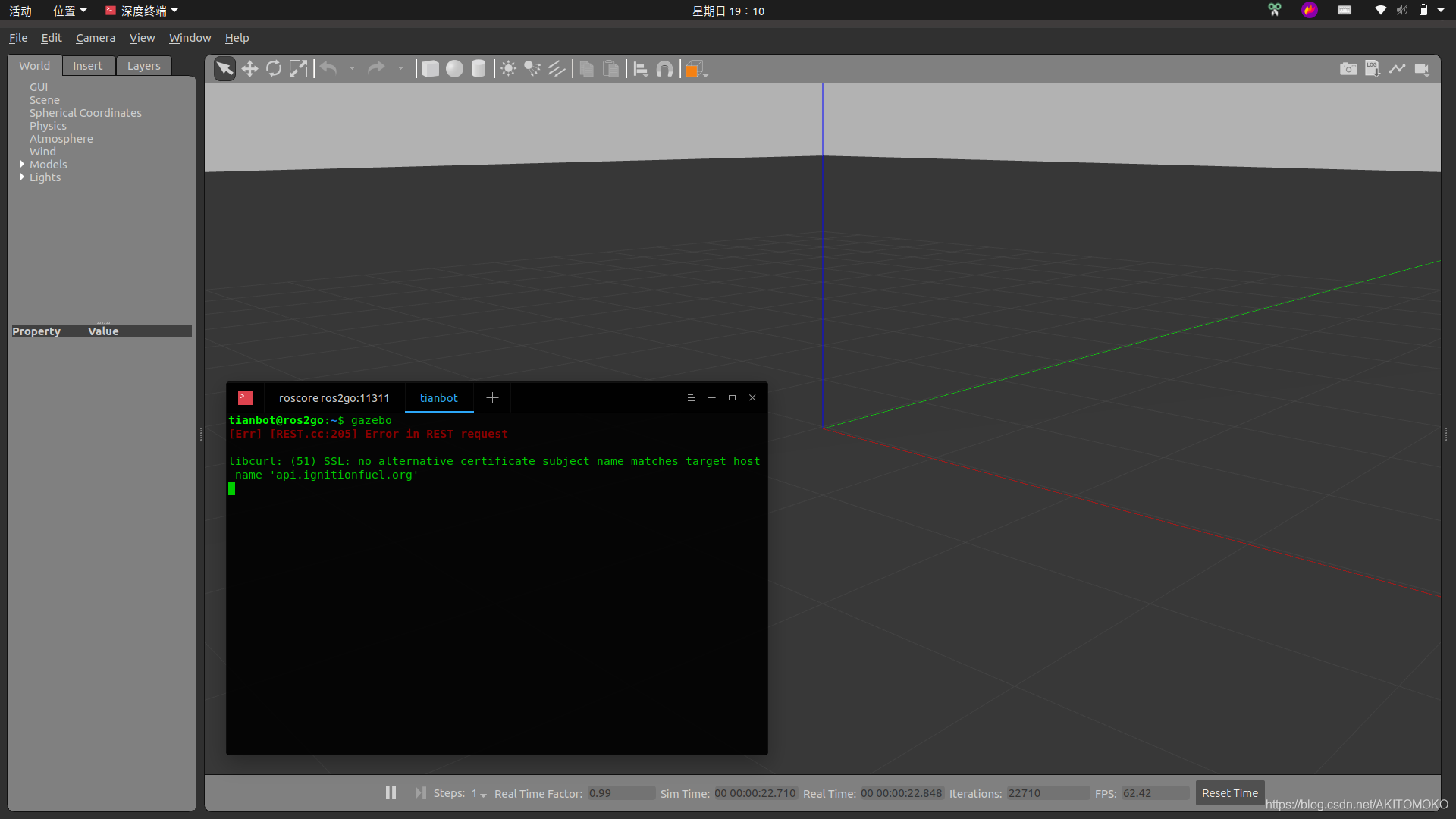
Task: Click the Layers panel tab
Action: [x=142, y=65]
